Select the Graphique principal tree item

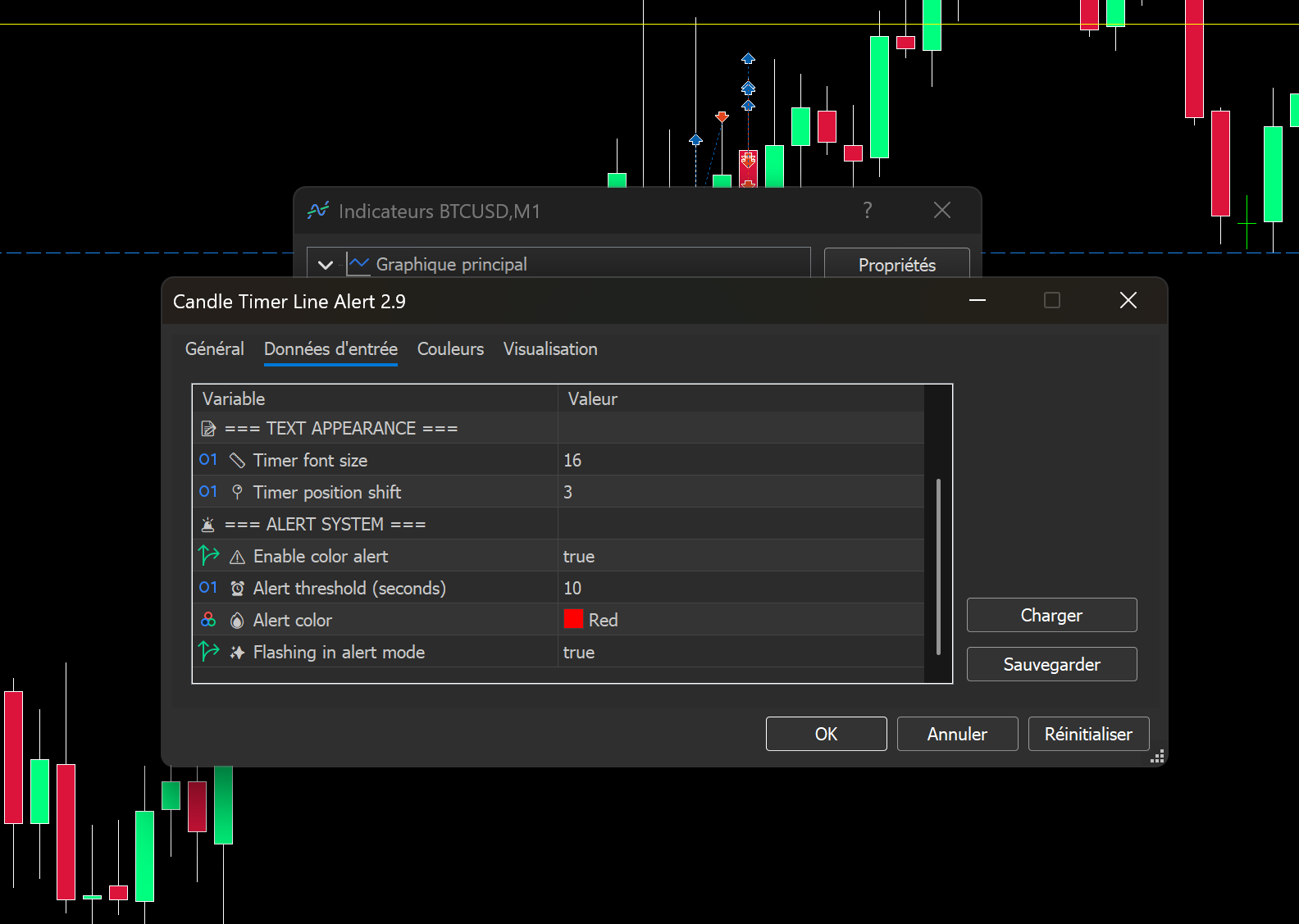(x=451, y=265)
